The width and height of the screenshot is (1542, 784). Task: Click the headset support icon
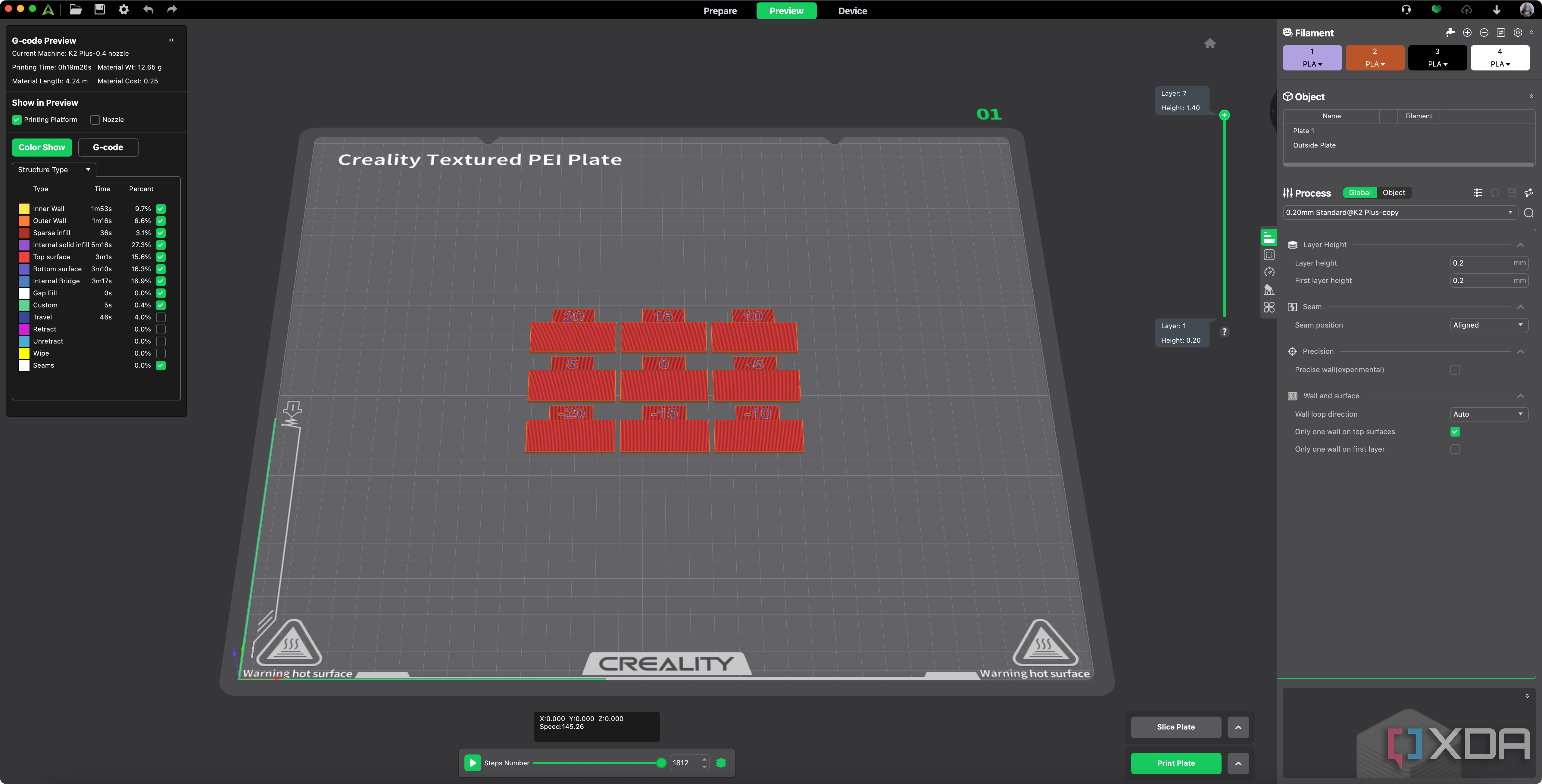(x=1406, y=10)
